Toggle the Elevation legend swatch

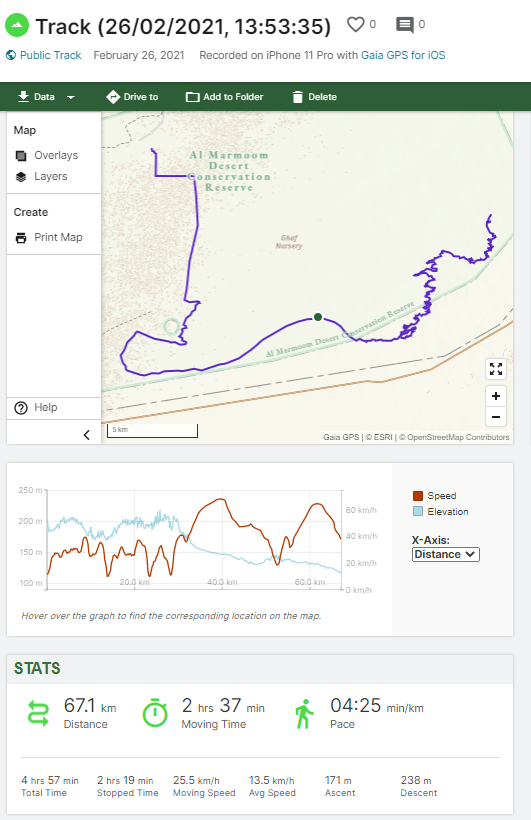click(417, 511)
